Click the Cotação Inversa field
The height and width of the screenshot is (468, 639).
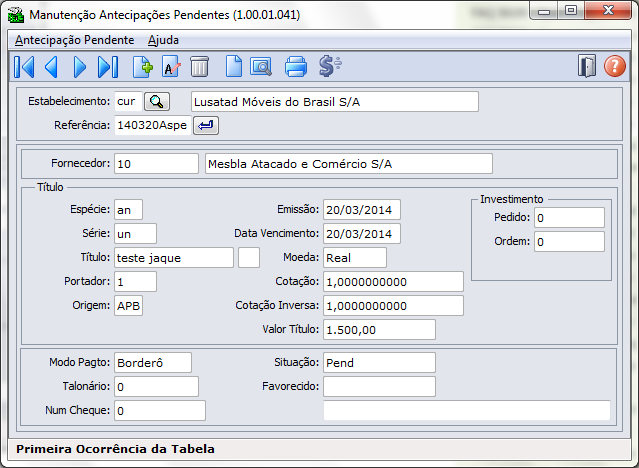[393, 306]
